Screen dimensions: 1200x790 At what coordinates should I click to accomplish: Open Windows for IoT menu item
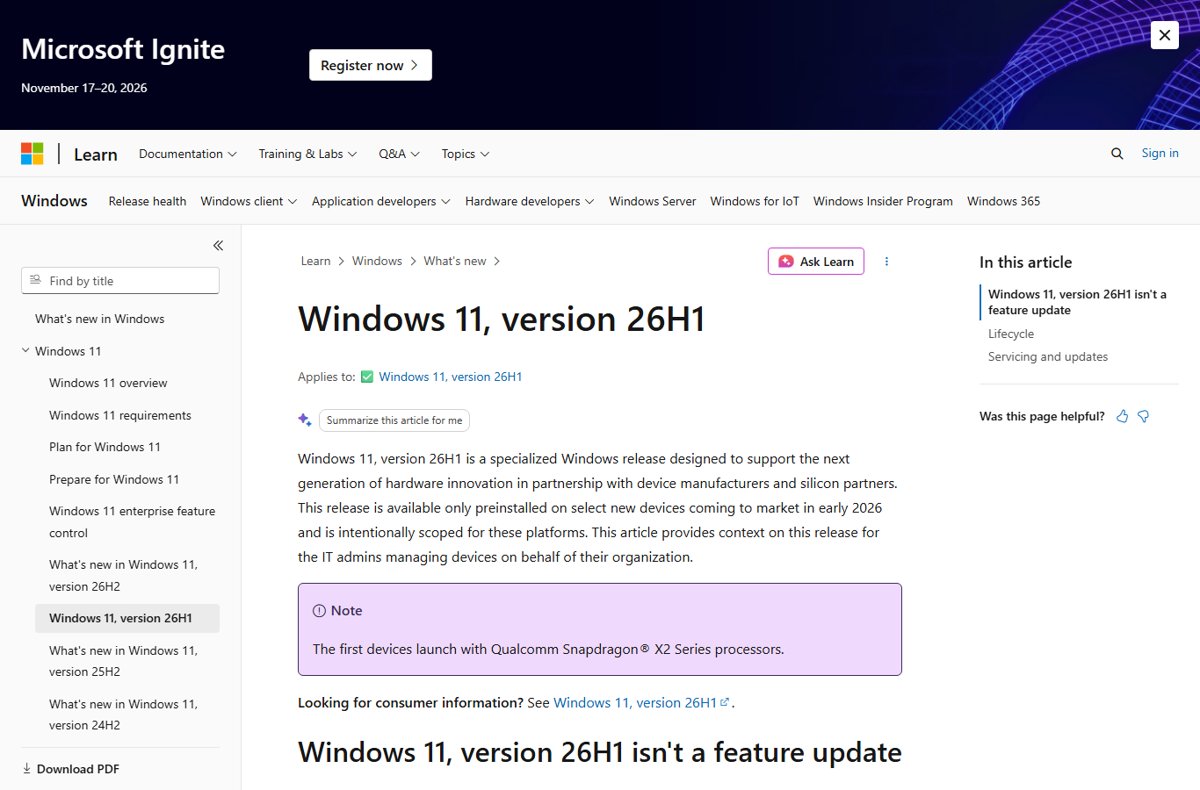pyautogui.click(x=755, y=201)
